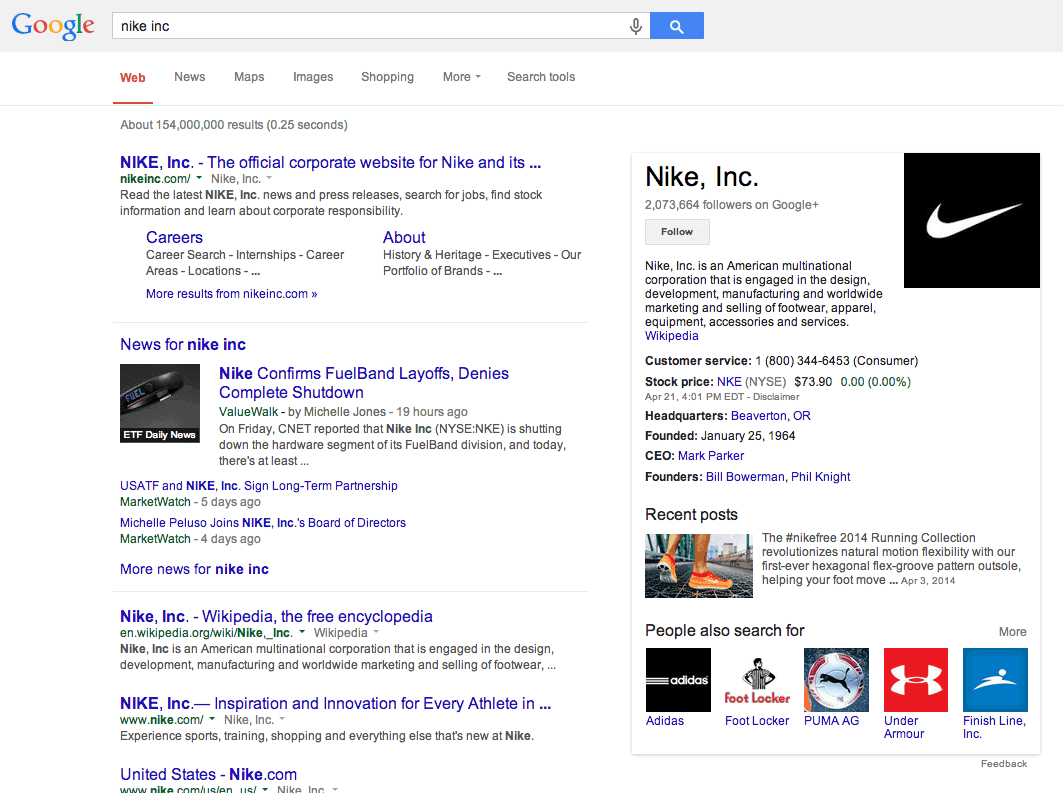Open the FuelBand news article thumbnail
Screen dimensions: 1063x793
pyautogui.click(x=159, y=403)
